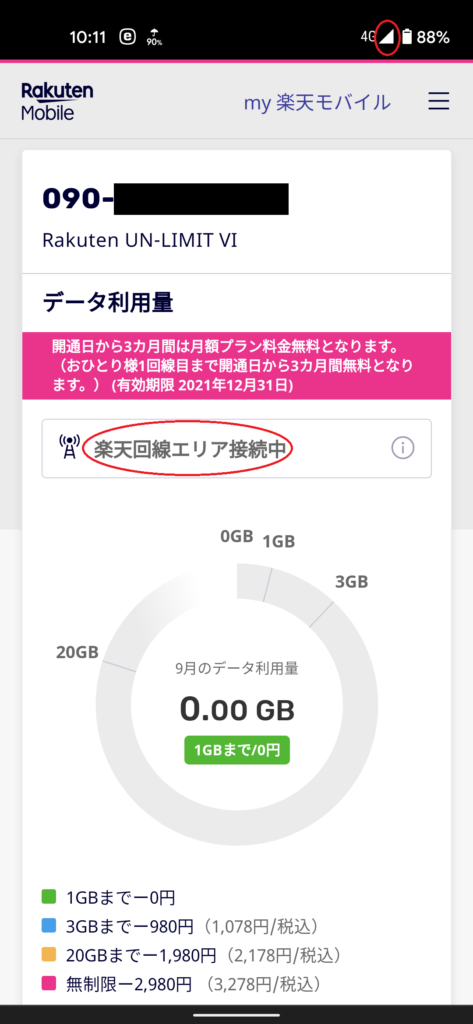Select the masked 090 phone number
The height and width of the screenshot is (1024, 473).
165,199
